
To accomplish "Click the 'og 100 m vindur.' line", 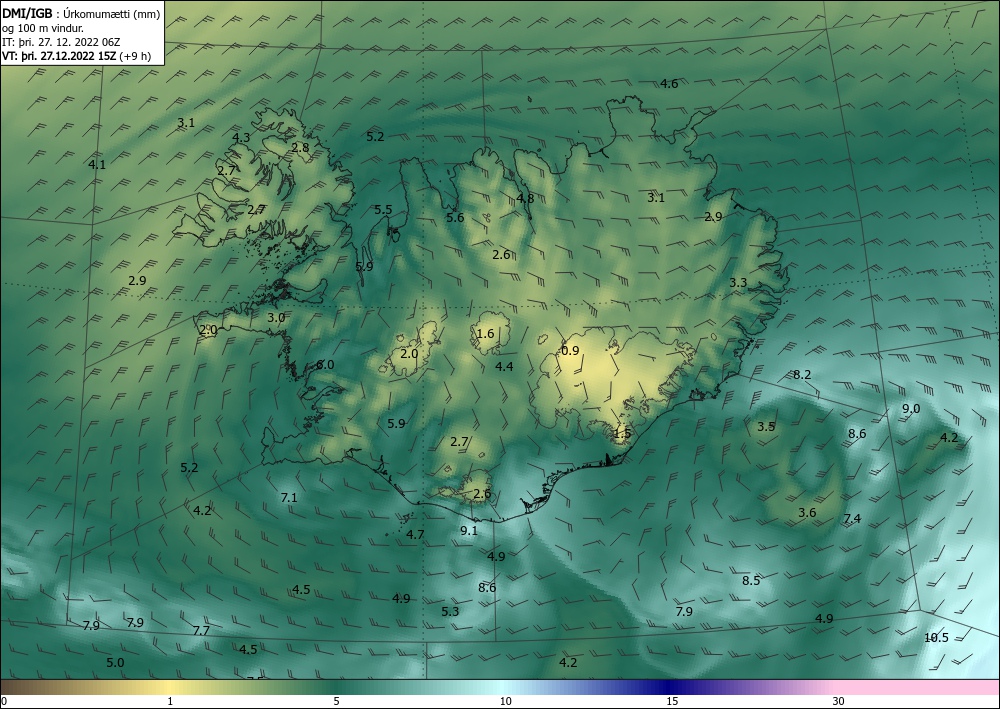I will click(43, 28).
